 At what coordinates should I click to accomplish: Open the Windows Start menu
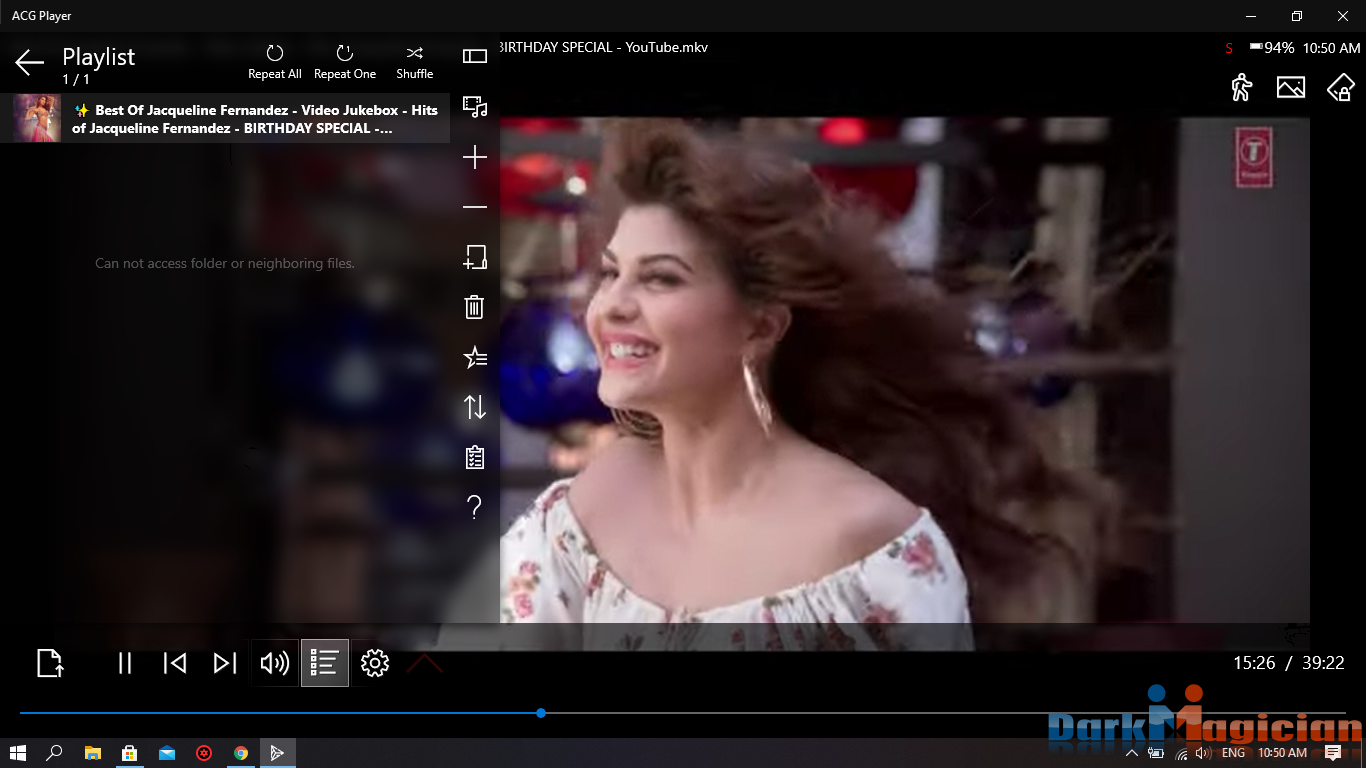(18, 753)
